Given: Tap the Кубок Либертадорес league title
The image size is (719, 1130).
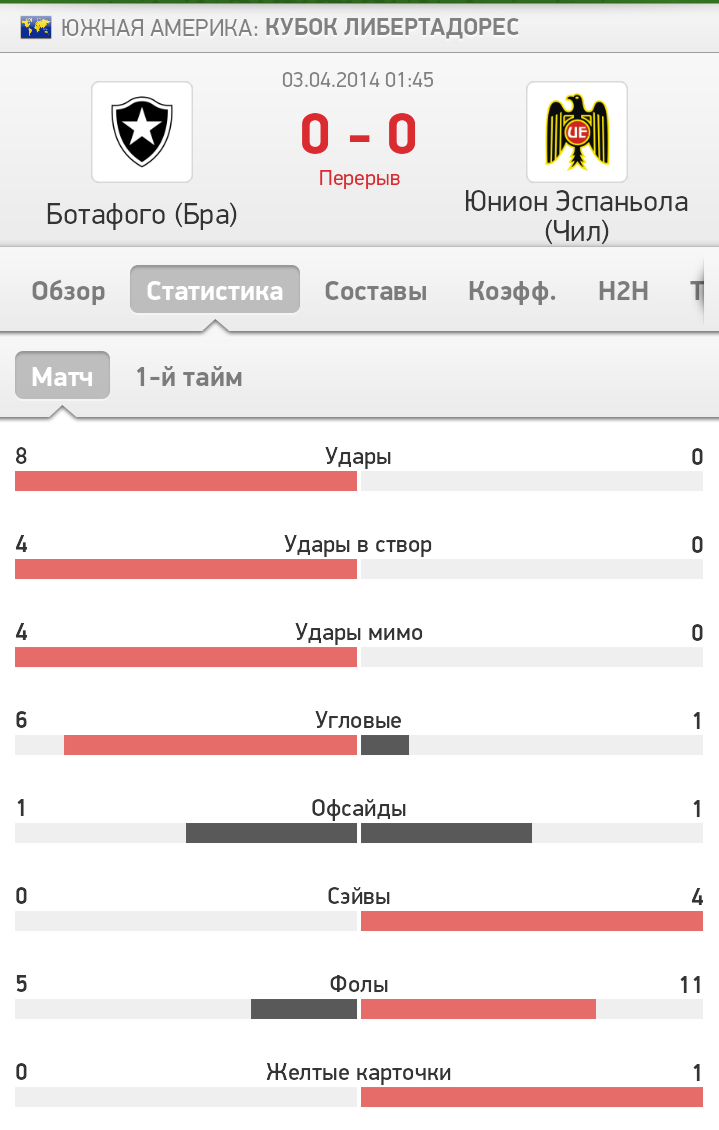Looking at the screenshot, I should click(x=392, y=27).
